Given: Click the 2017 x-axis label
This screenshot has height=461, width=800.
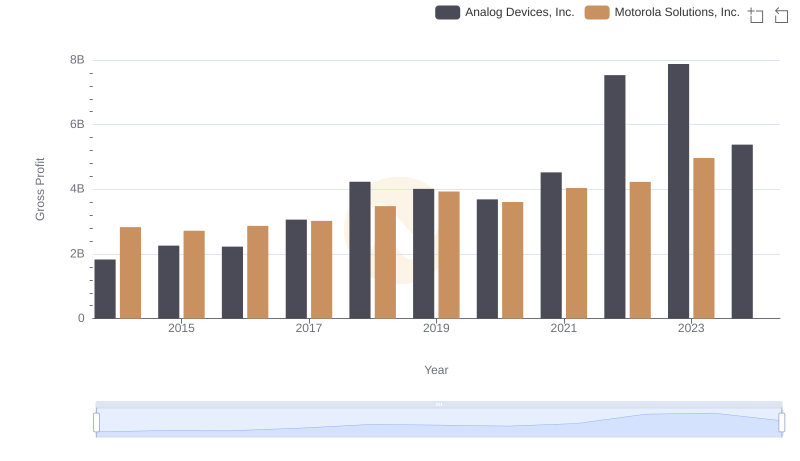Looking at the screenshot, I should click(309, 328).
